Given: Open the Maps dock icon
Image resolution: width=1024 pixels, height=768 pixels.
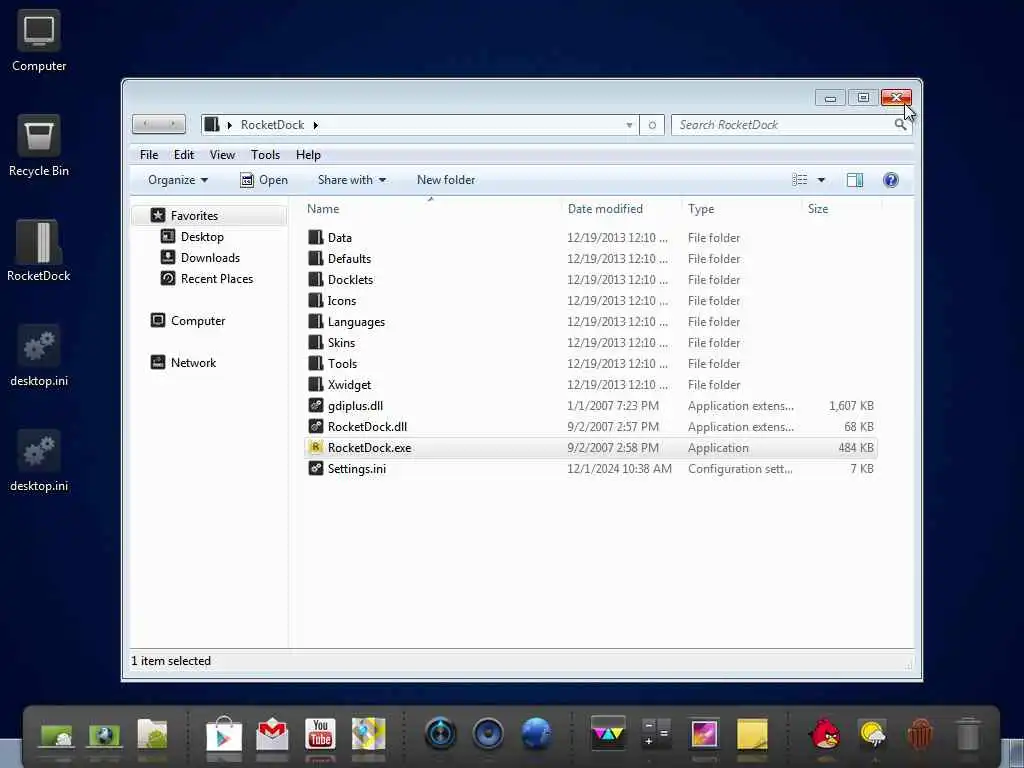Looking at the screenshot, I should (x=368, y=733).
